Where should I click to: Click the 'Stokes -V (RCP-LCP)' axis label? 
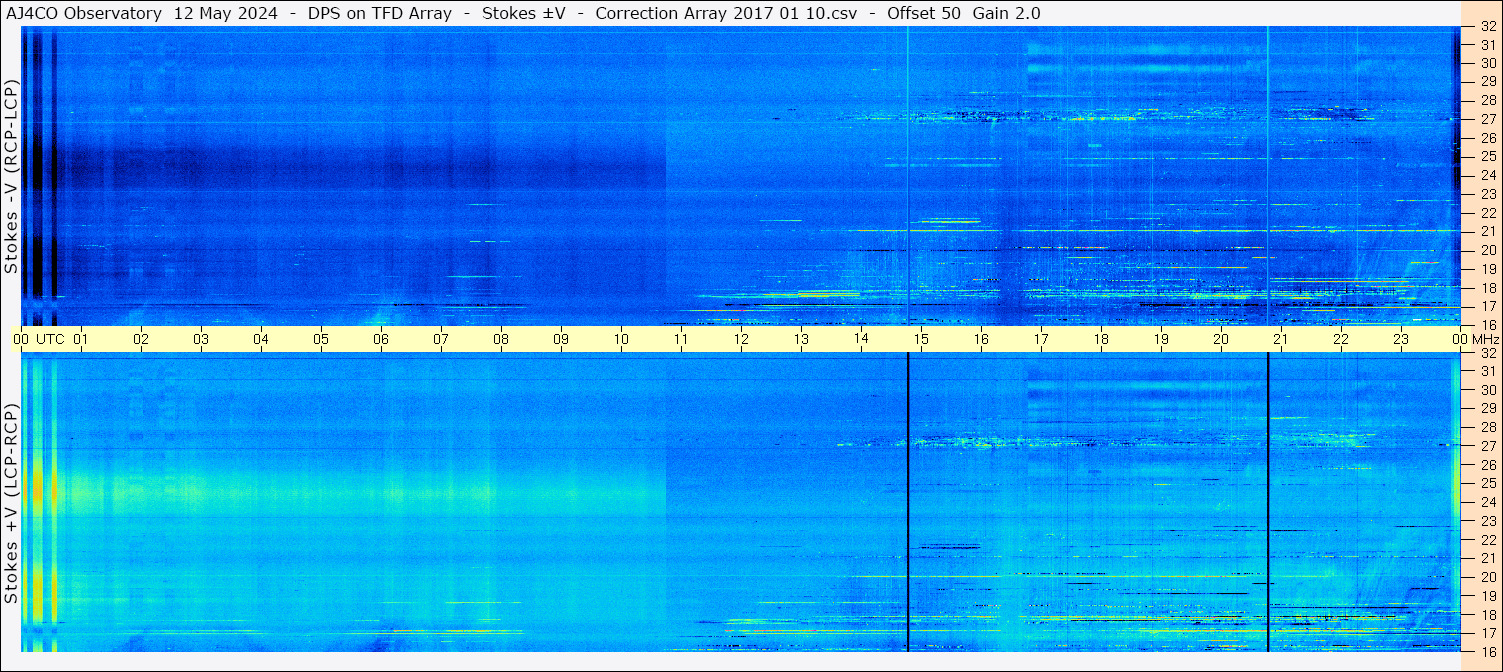(12, 176)
